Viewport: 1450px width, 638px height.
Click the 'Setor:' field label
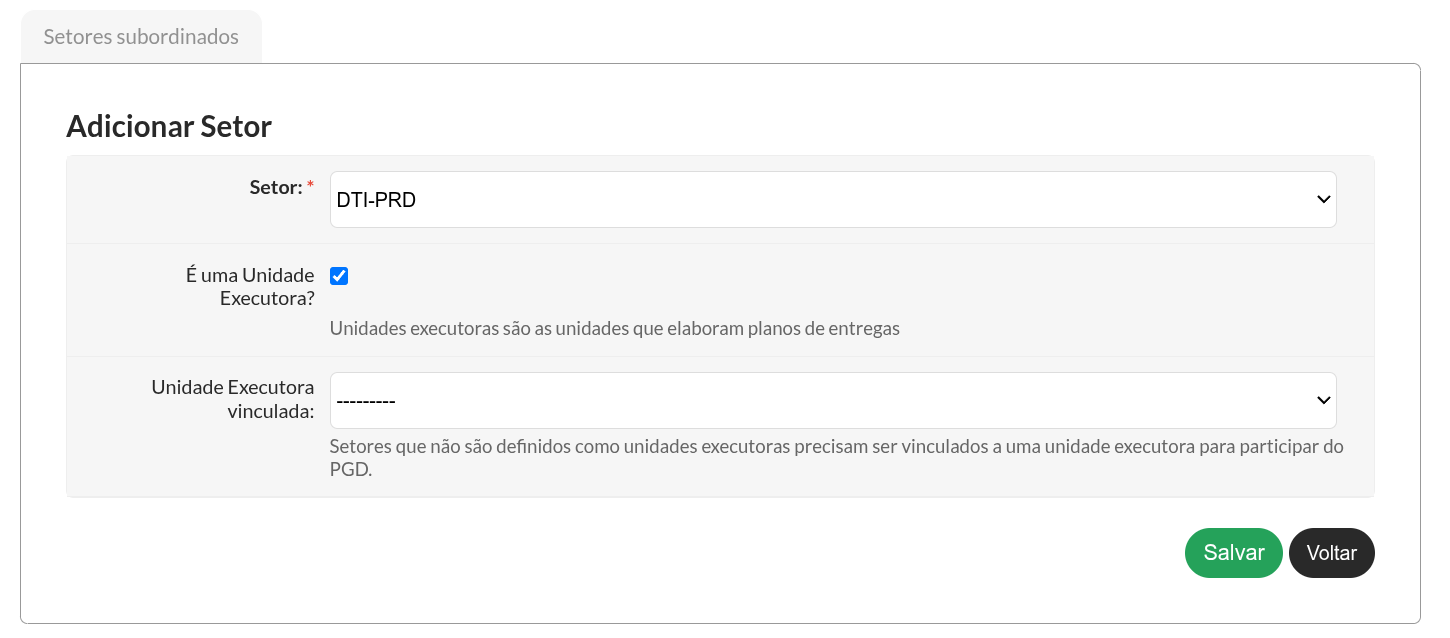(276, 187)
